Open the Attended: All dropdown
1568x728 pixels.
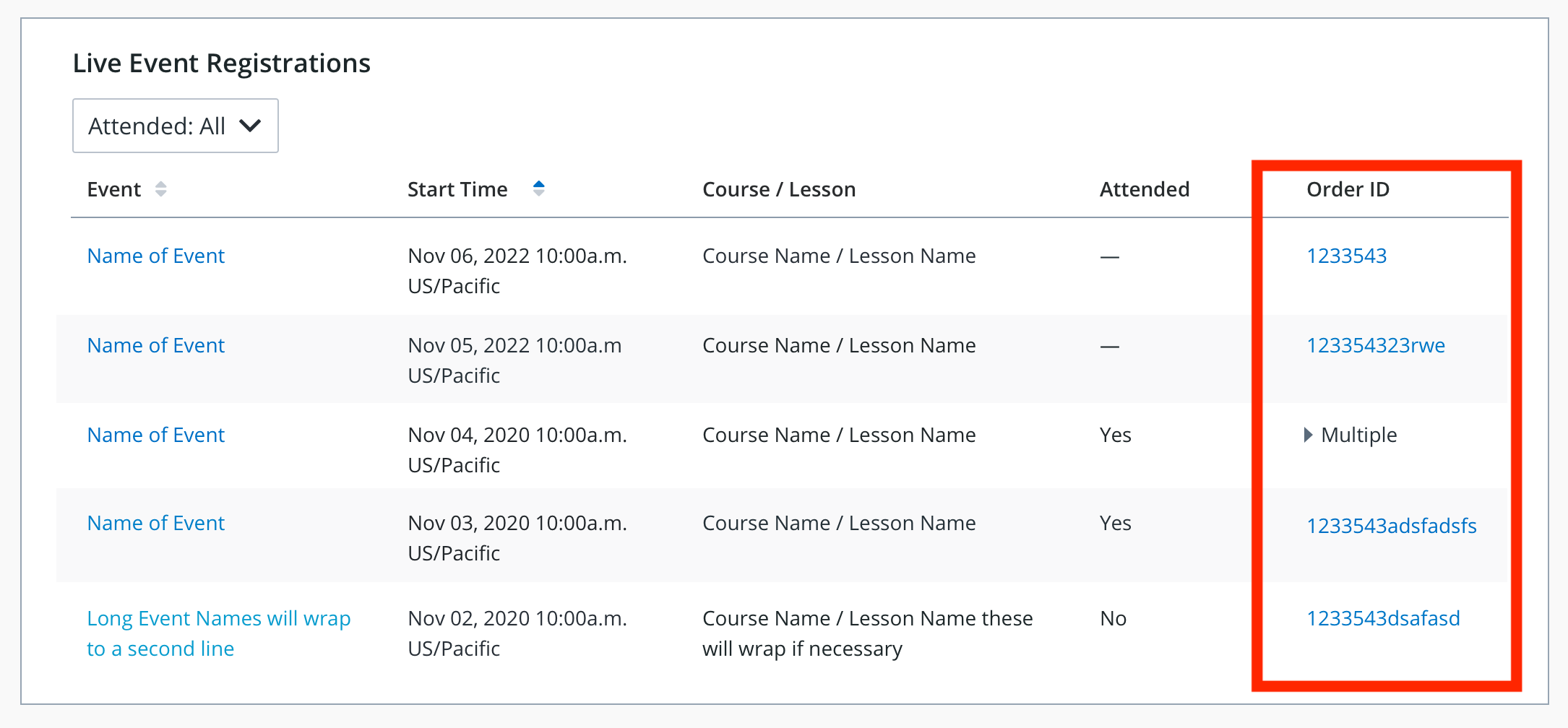click(176, 126)
